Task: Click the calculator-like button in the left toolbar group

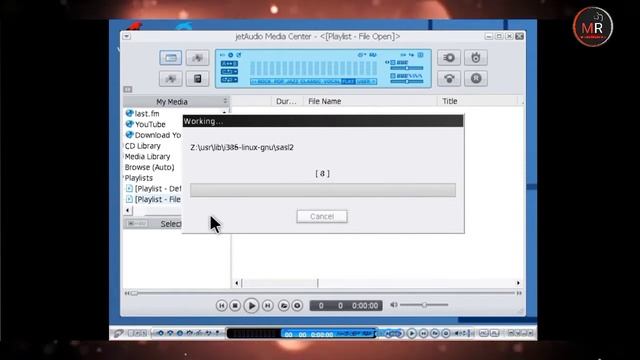Action: (198, 78)
